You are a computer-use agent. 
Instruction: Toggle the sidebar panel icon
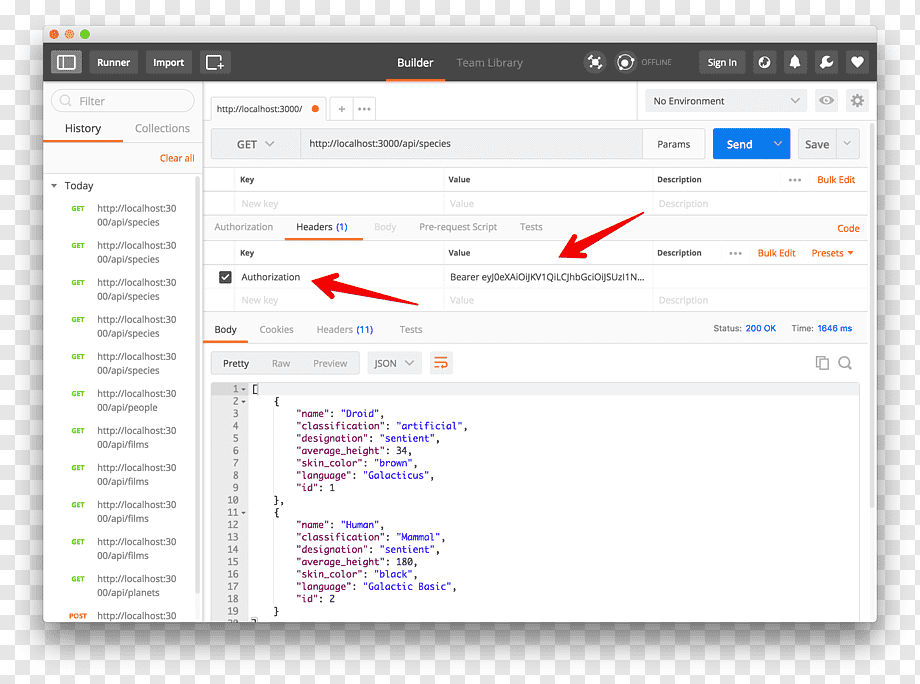(66, 62)
